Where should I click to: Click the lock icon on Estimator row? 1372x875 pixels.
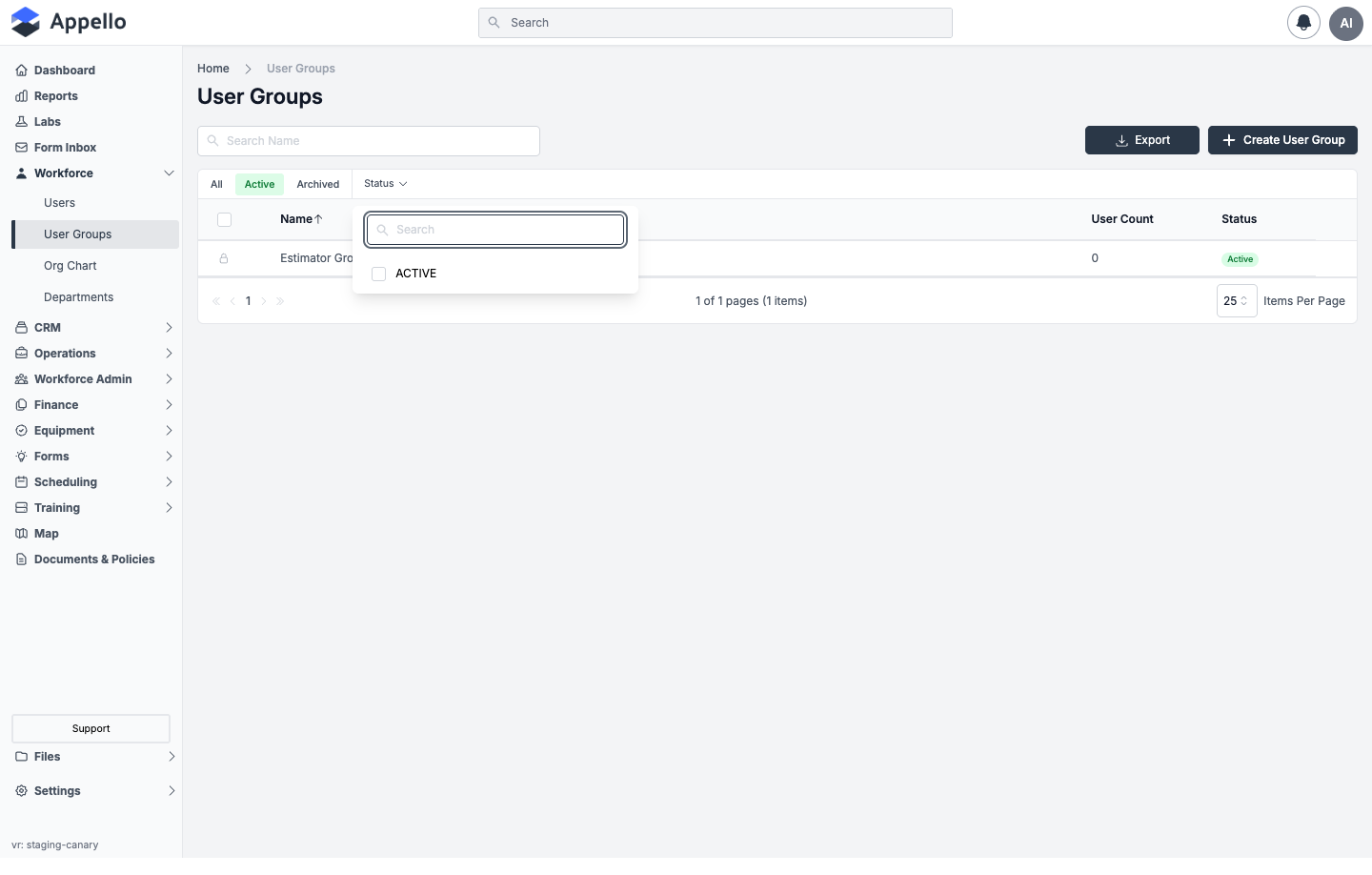click(x=224, y=258)
